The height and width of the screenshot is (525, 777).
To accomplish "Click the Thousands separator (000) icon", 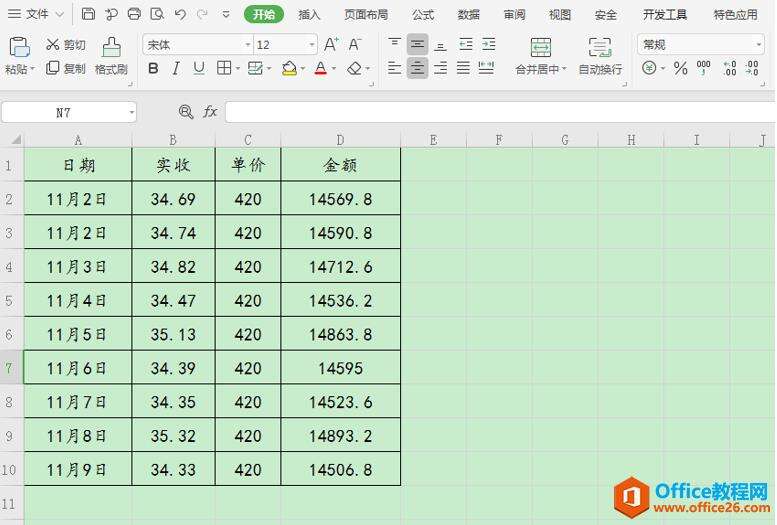I will [x=703, y=68].
